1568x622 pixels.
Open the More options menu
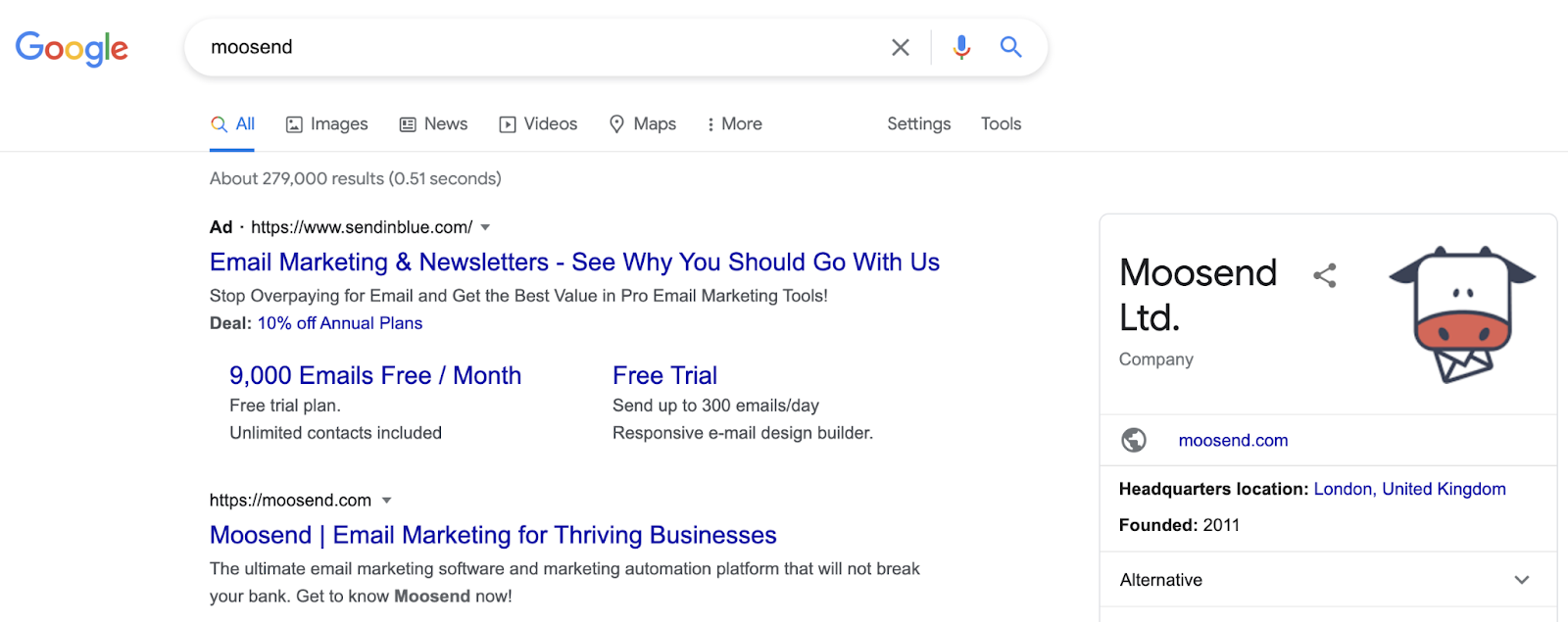coord(734,124)
